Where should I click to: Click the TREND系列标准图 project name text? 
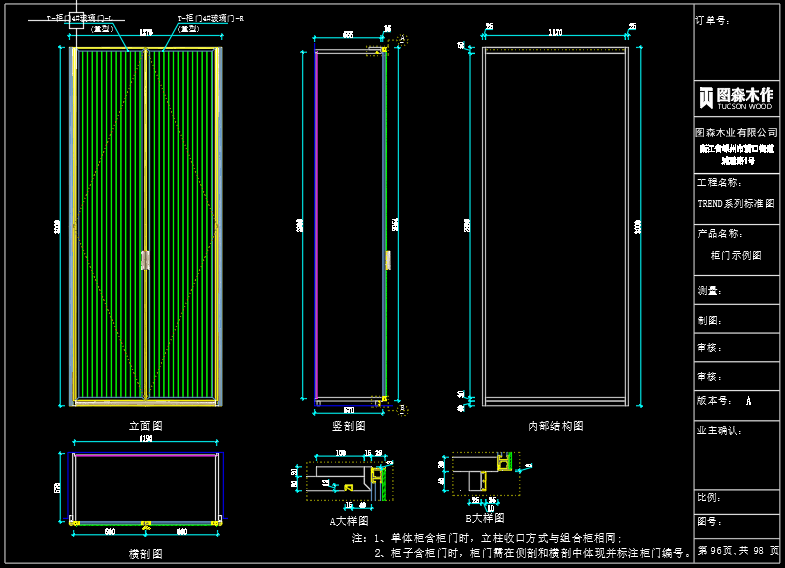[x=736, y=203]
